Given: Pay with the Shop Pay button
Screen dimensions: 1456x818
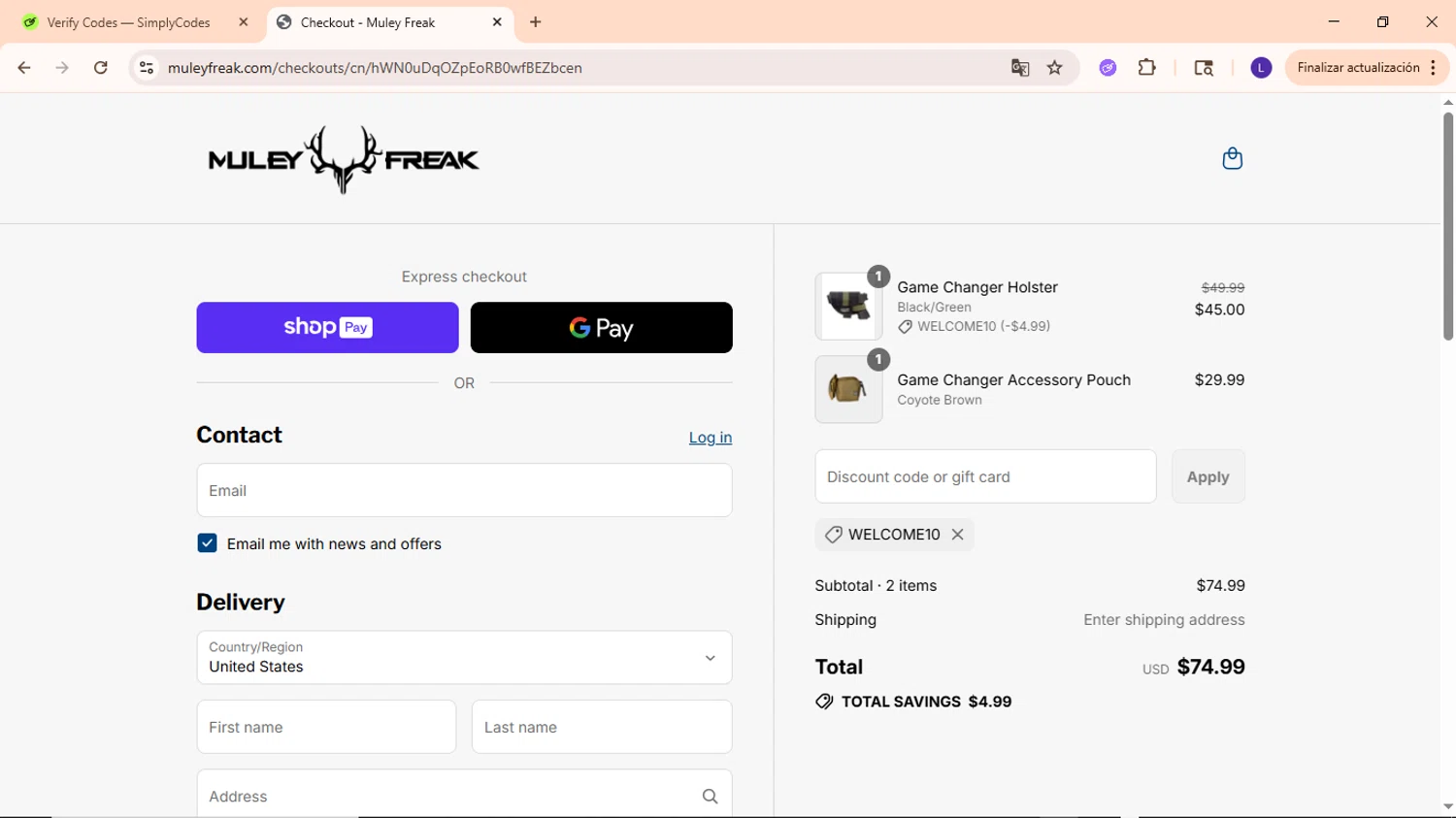Looking at the screenshot, I should pyautogui.click(x=327, y=328).
